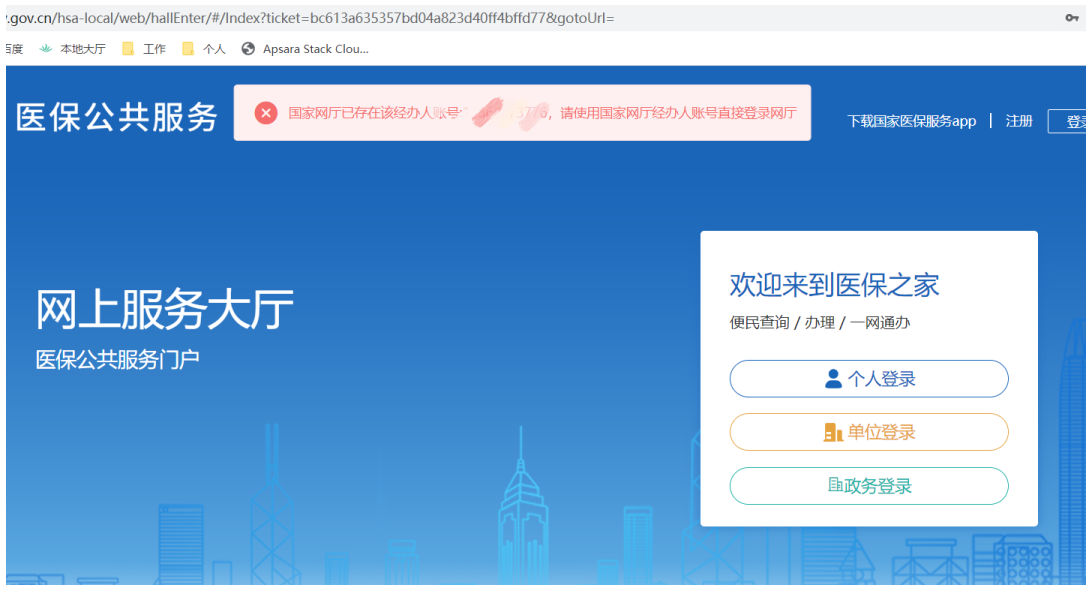Choose 单位登录 with building icon
The height and width of the screenshot is (590, 1090).
pos(869,432)
